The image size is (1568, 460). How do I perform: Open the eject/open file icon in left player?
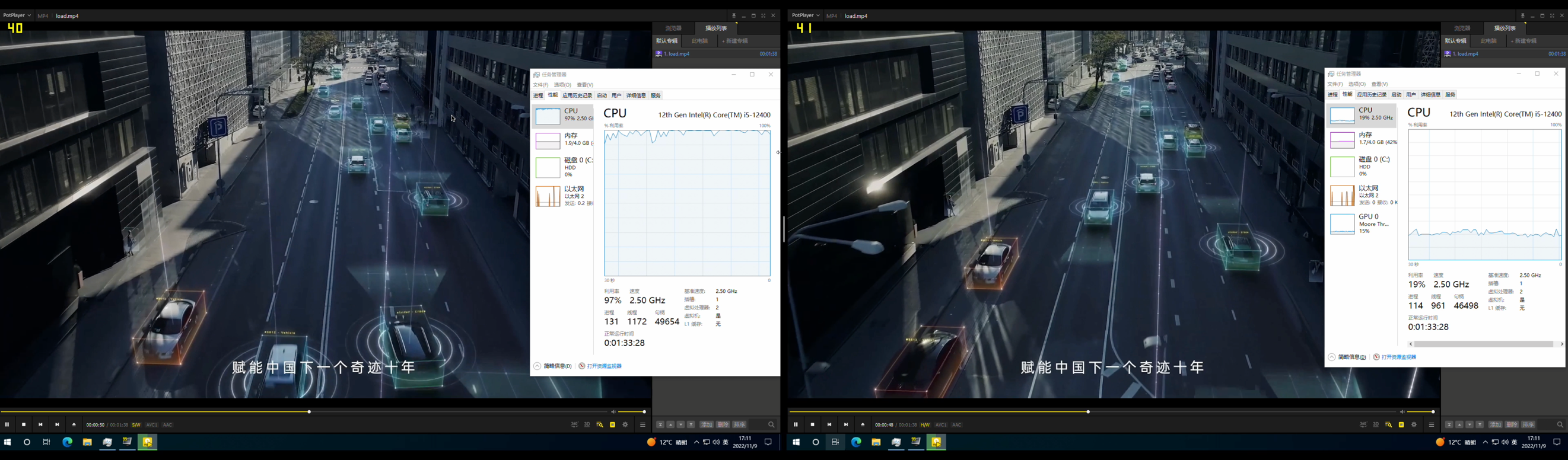tap(74, 424)
